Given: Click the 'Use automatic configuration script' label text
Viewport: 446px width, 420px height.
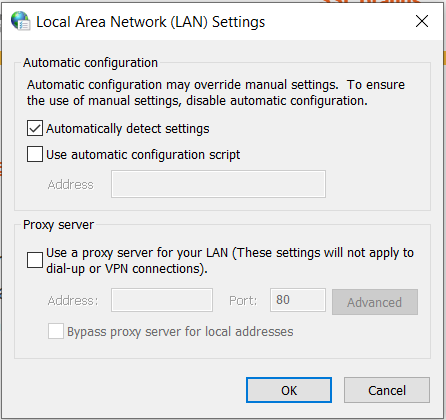Looking at the screenshot, I should [x=143, y=155].
